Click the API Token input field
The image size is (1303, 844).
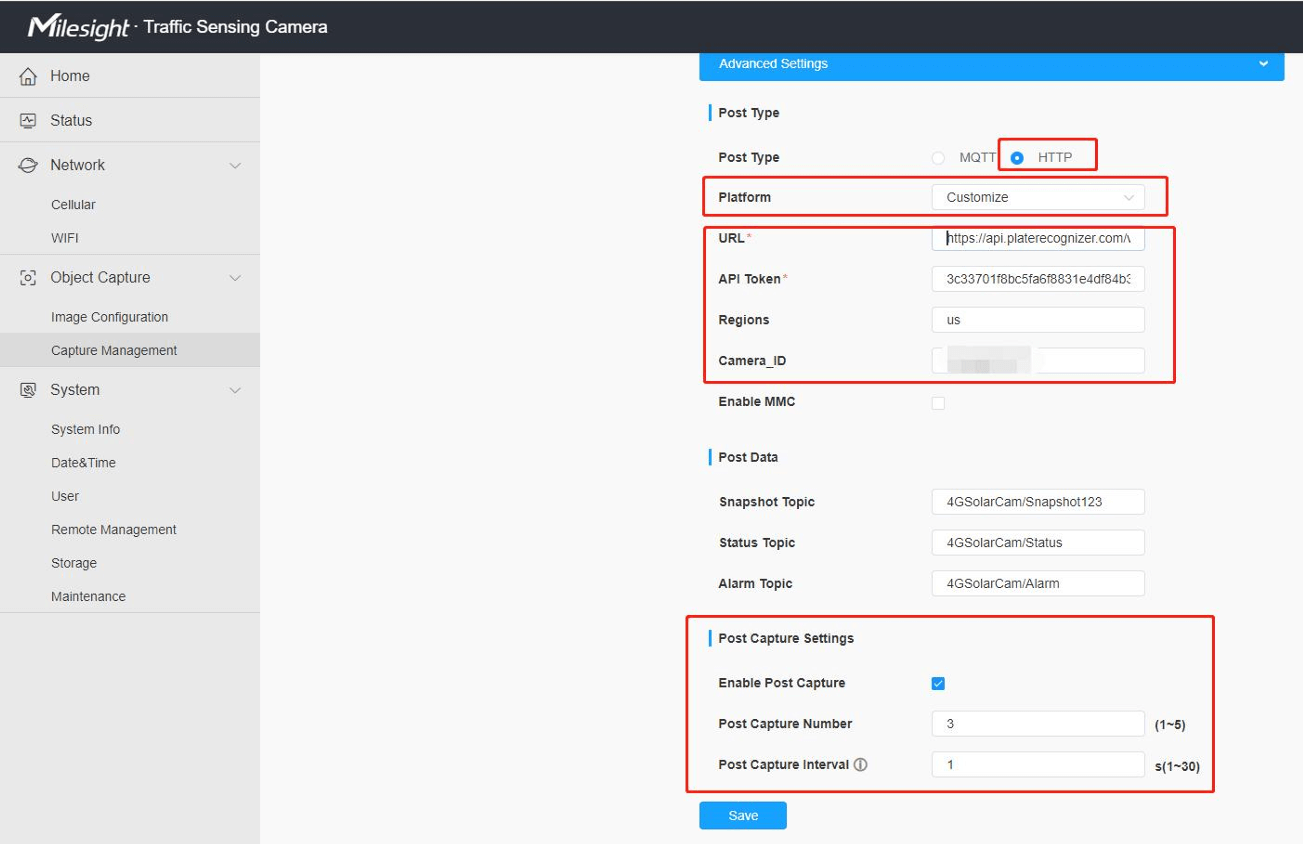[1037, 279]
